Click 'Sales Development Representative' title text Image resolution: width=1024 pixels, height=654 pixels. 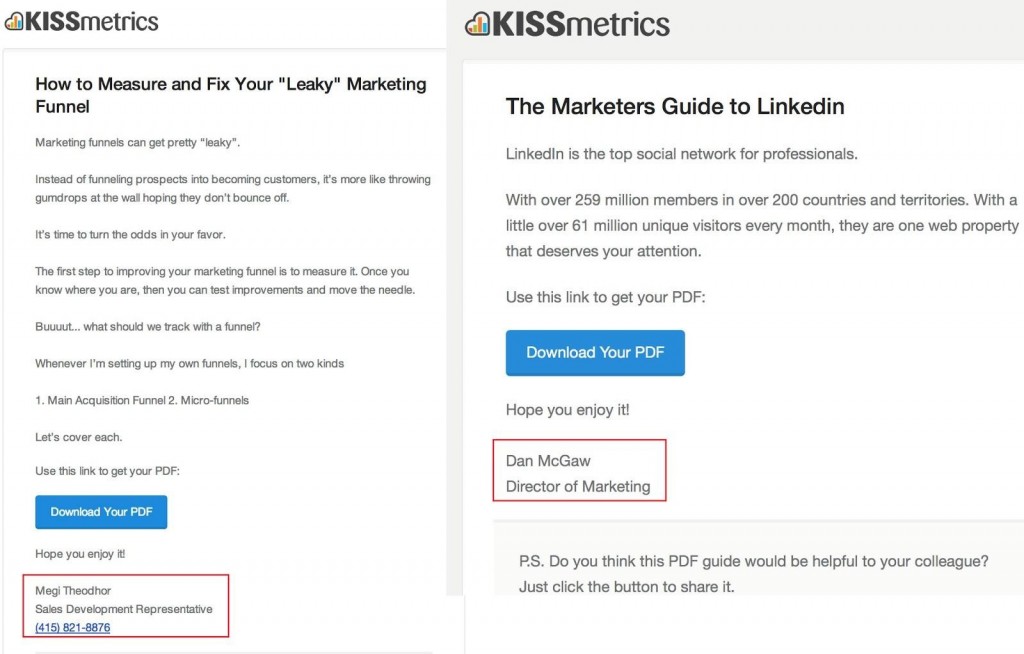(x=124, y=609)
